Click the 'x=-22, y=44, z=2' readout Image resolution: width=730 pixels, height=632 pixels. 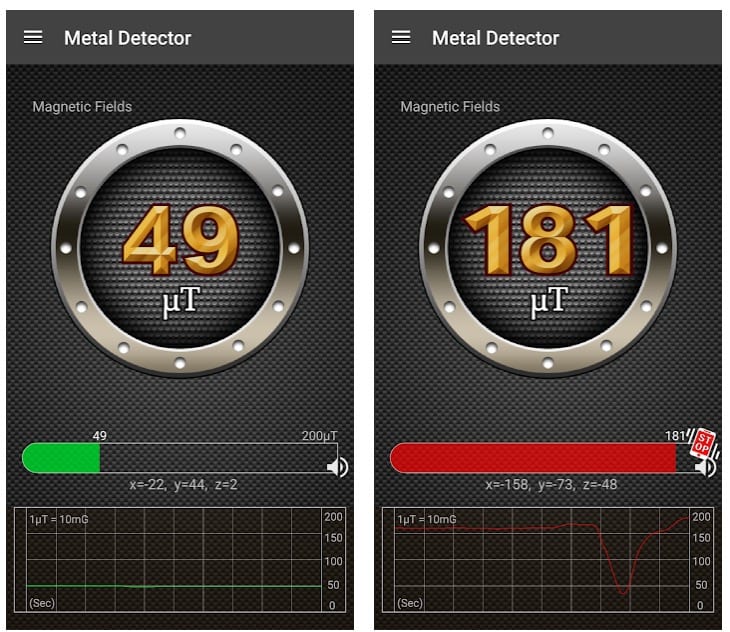(x=183, y=485)
